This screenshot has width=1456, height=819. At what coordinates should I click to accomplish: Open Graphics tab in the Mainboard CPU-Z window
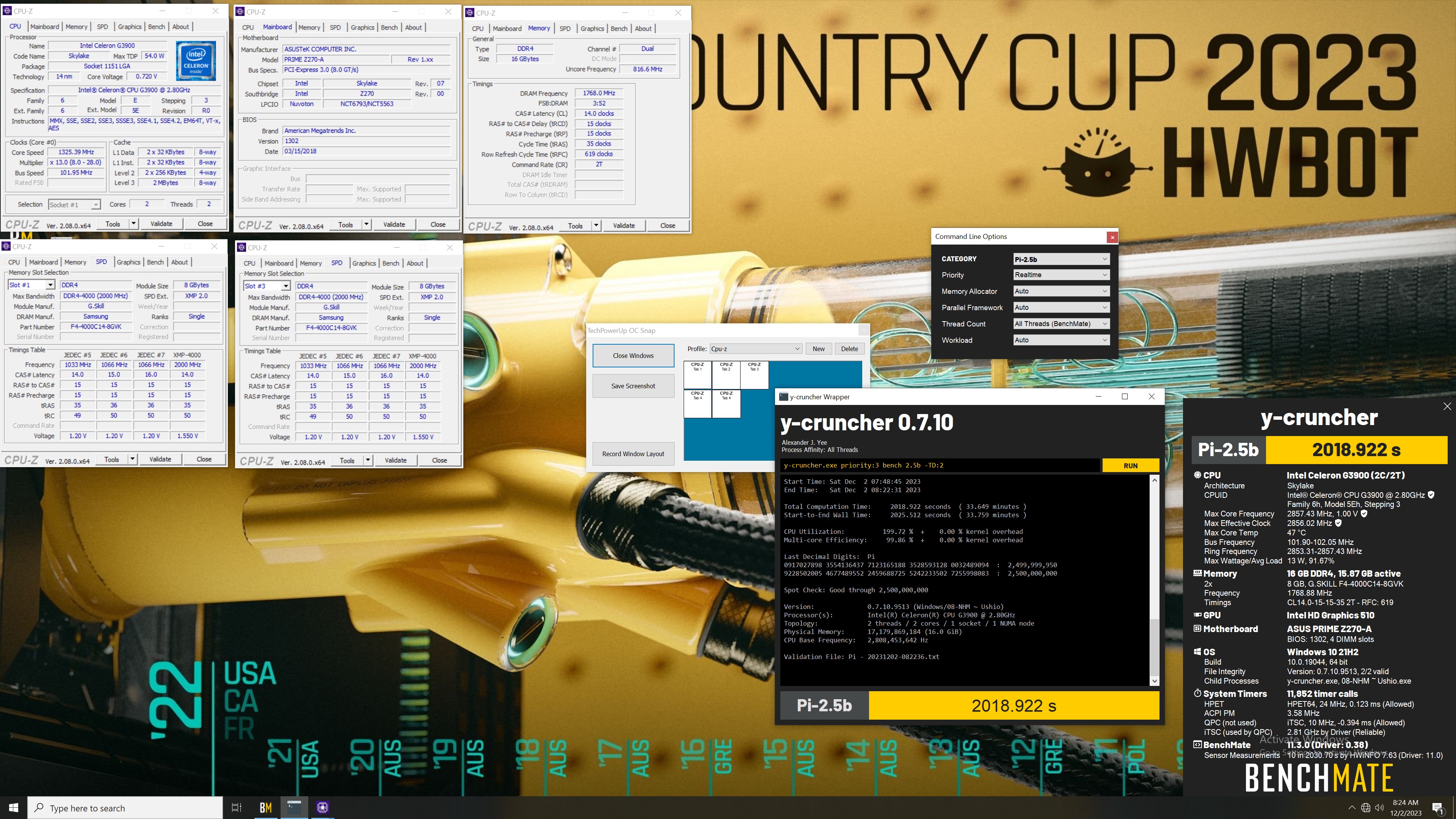click(362, 27)
